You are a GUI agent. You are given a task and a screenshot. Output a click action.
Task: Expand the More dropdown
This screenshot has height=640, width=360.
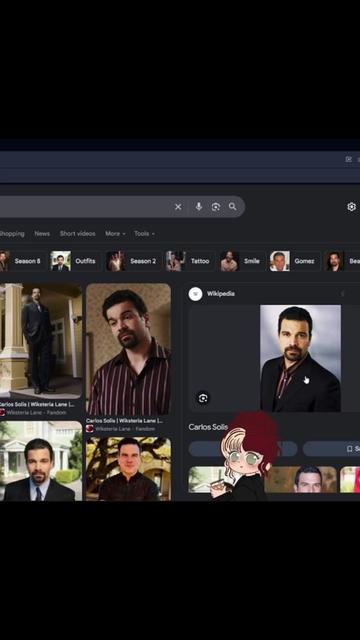(115, 233)
